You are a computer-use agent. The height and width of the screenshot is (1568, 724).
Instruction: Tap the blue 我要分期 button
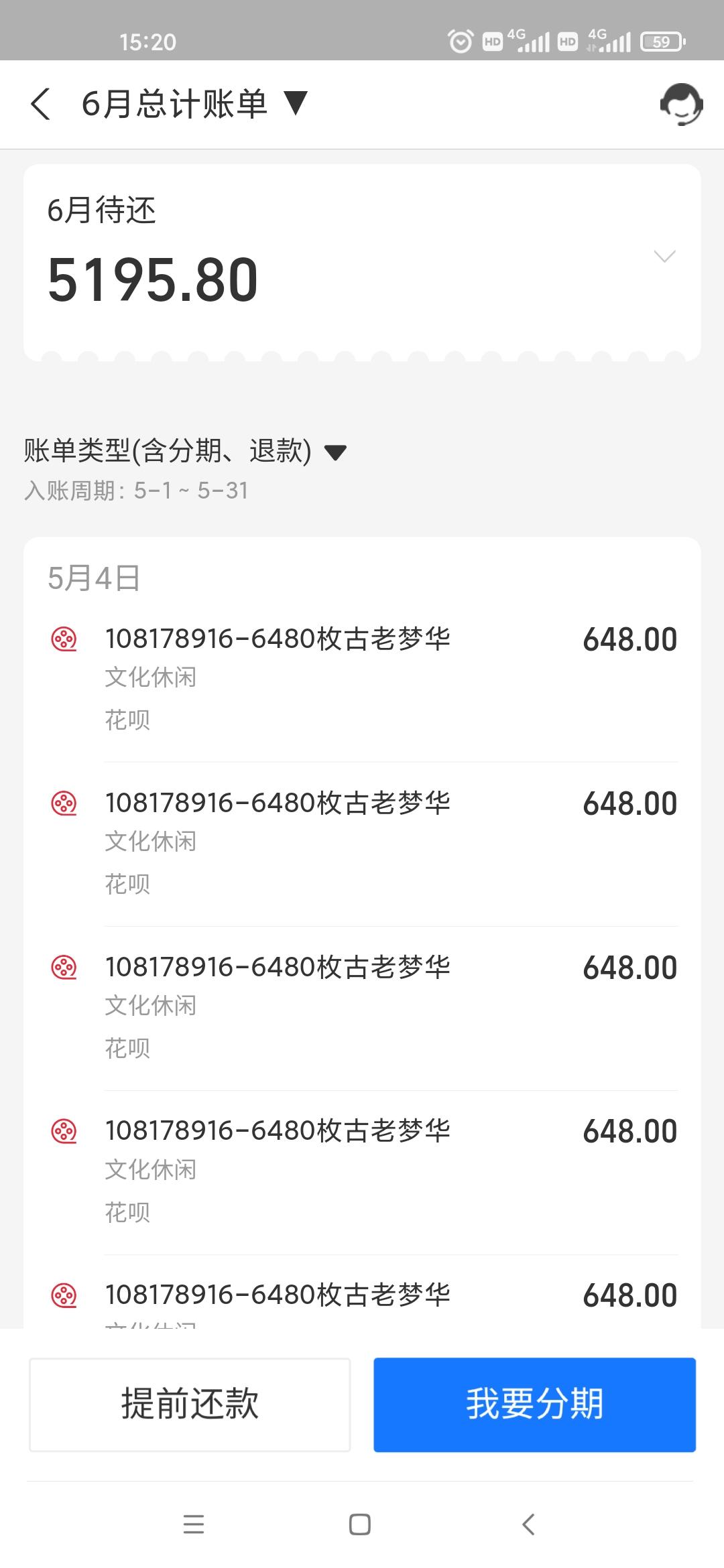(534, 1404)
